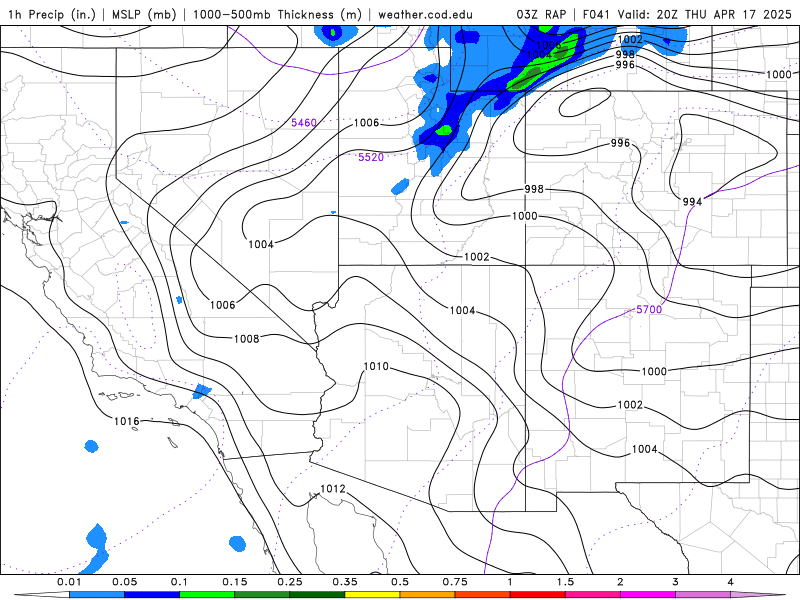Screen dimensions: 800x600
Task: Click the '994' low pressure isobar label
Action: pyautogui.click(x=692, y=202)
